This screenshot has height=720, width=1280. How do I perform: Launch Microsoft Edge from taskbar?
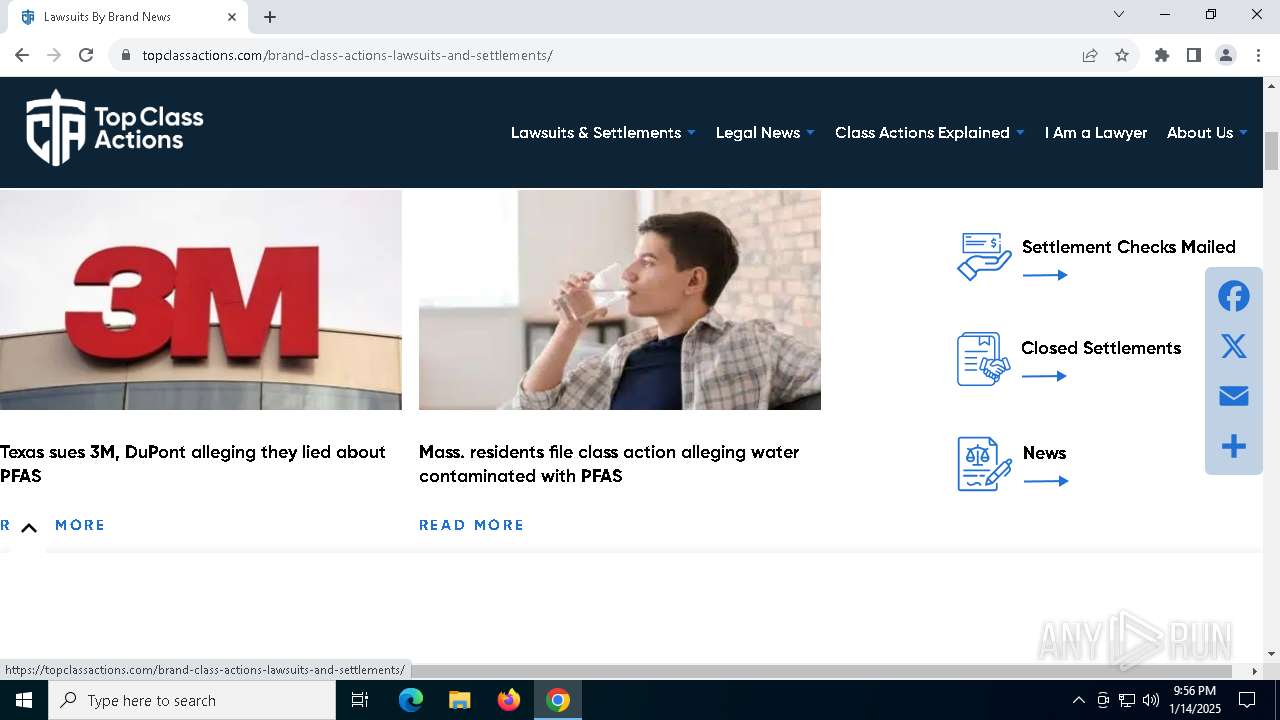(x=411, y=700)
